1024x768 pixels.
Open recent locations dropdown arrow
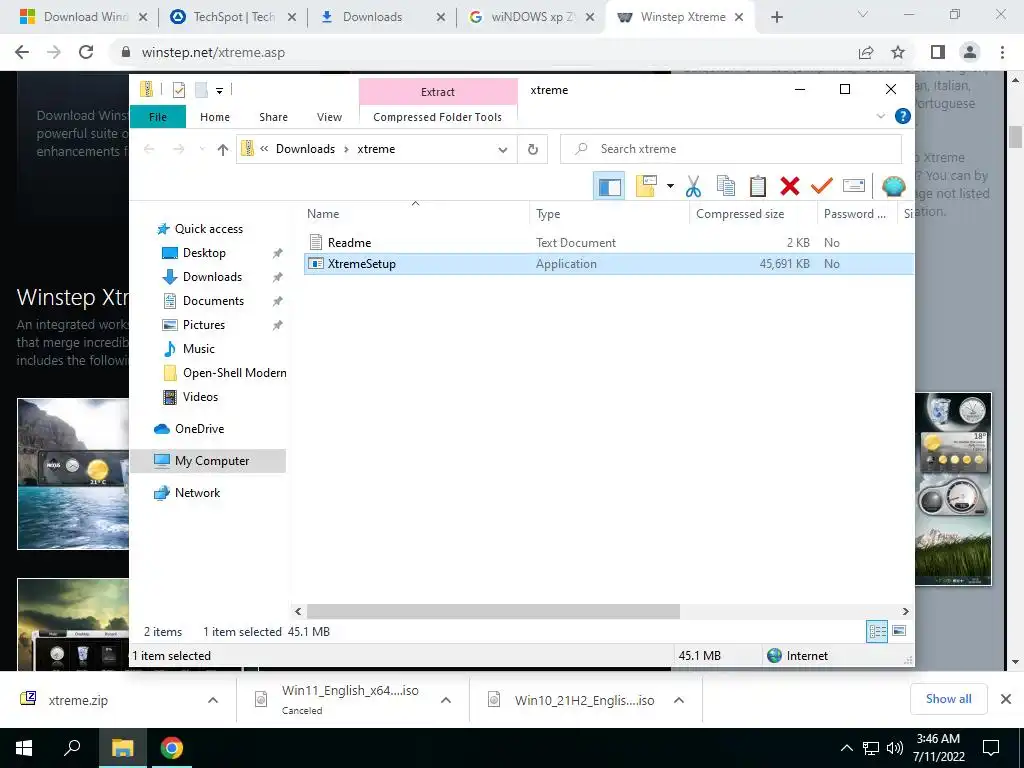click(x=202, y=150)
